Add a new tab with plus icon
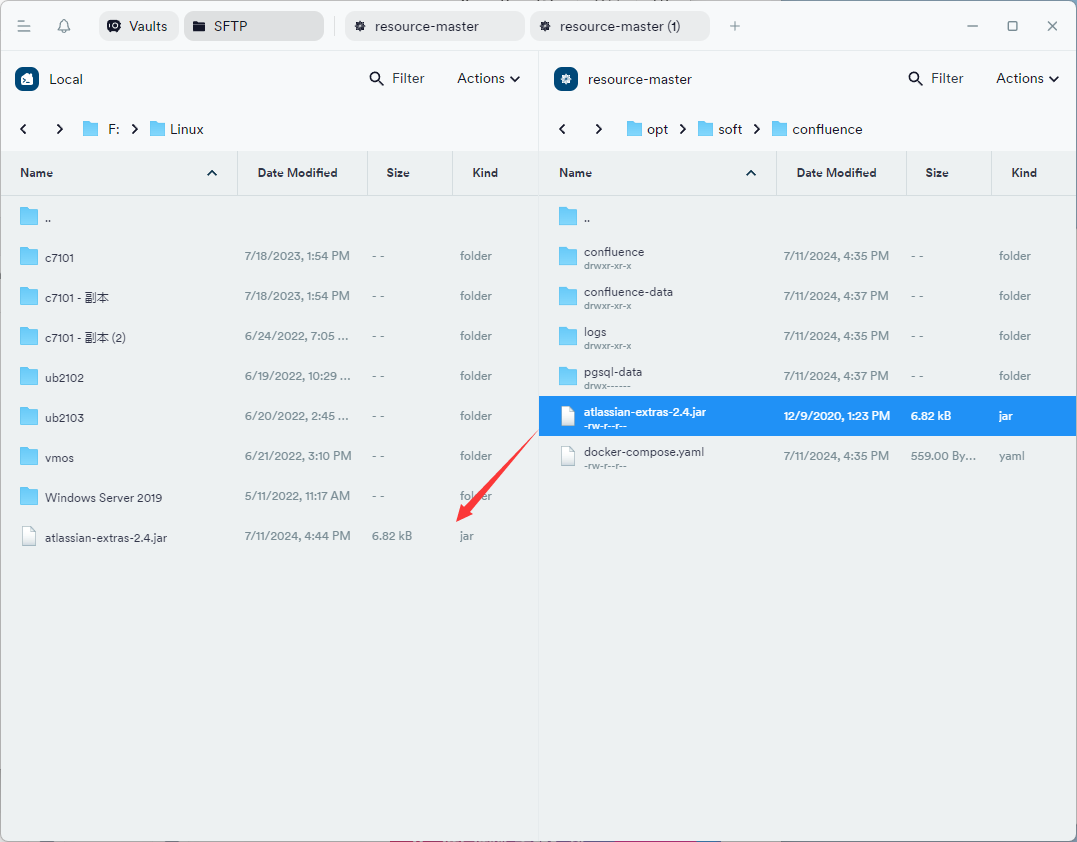The image size is (1077, 842). [x=735, y=26]
